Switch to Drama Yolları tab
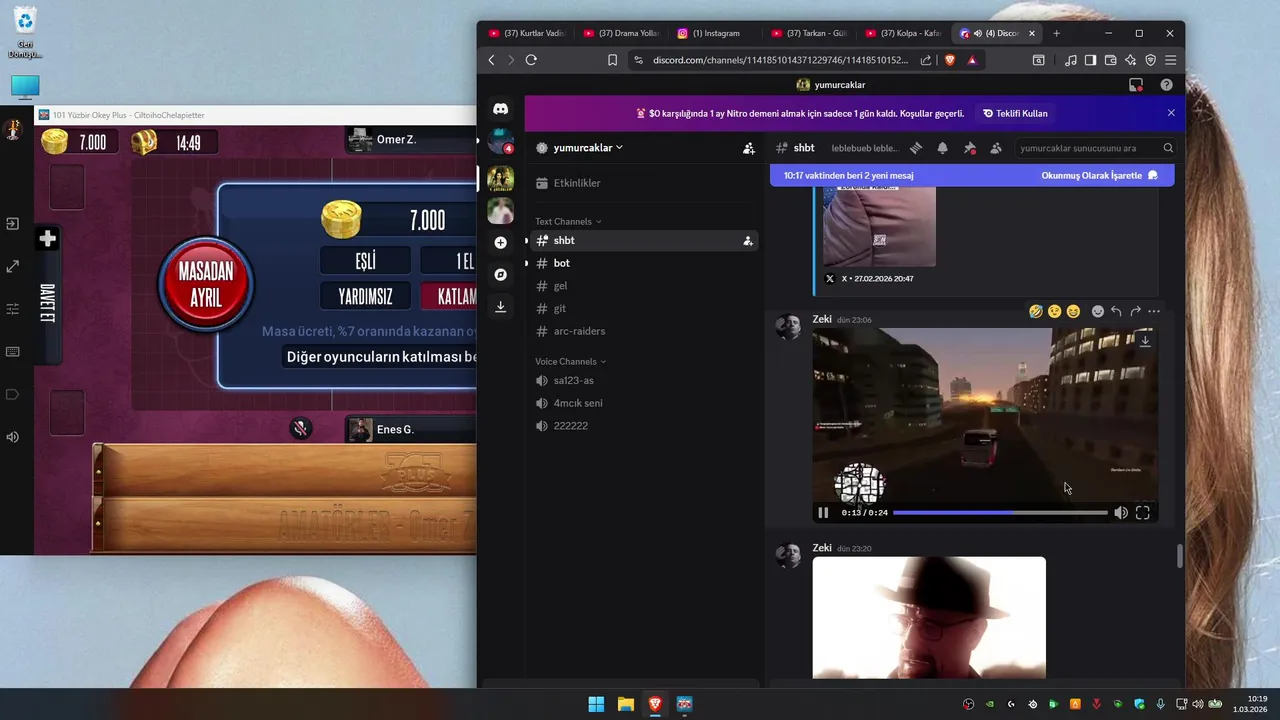This screenshot has height=720, width=1280. tap(621, 33)
